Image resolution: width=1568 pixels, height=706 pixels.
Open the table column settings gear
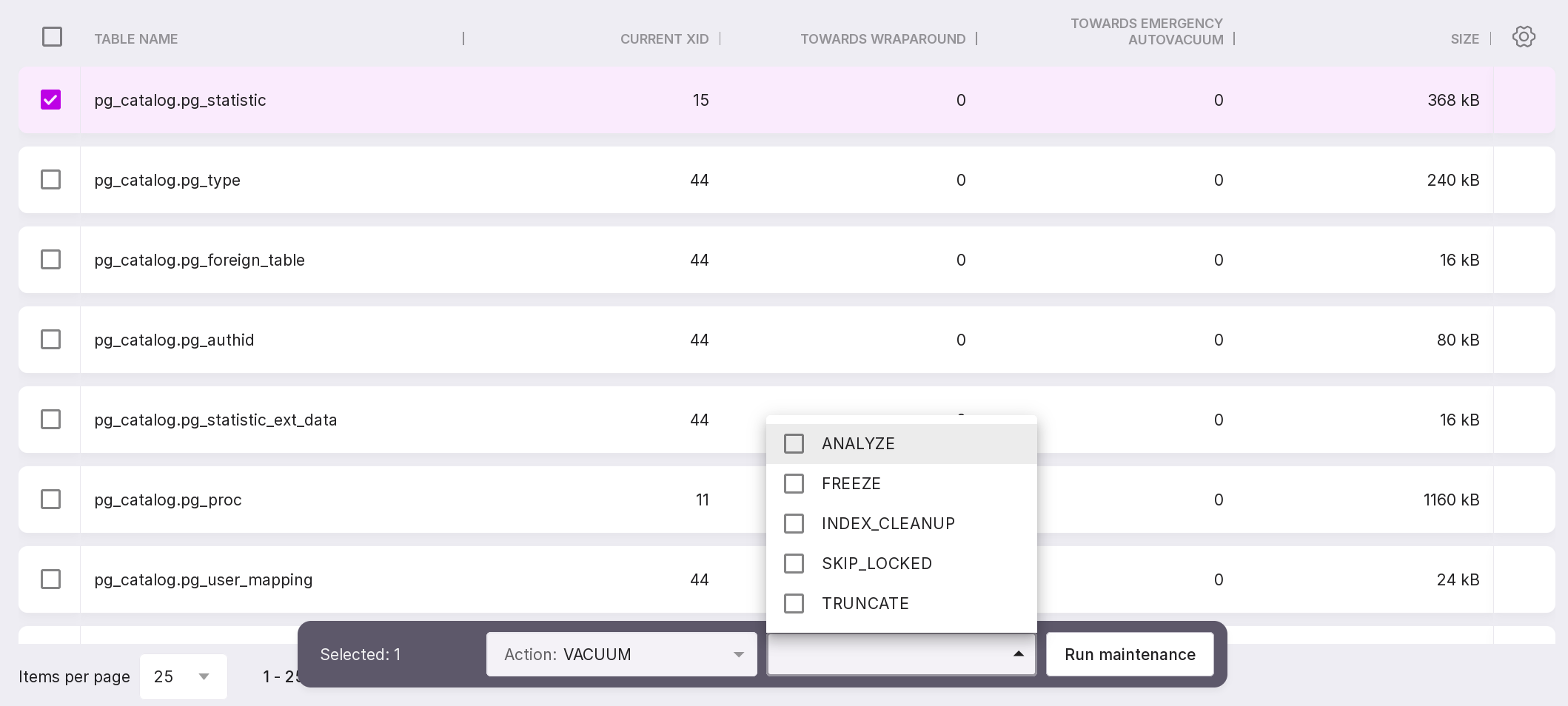[x=1523, y=37]
